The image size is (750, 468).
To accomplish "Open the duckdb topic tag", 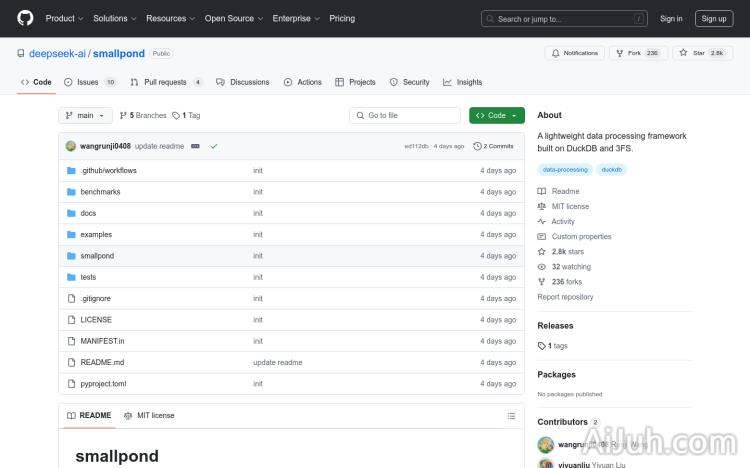I will coord(611,170).
